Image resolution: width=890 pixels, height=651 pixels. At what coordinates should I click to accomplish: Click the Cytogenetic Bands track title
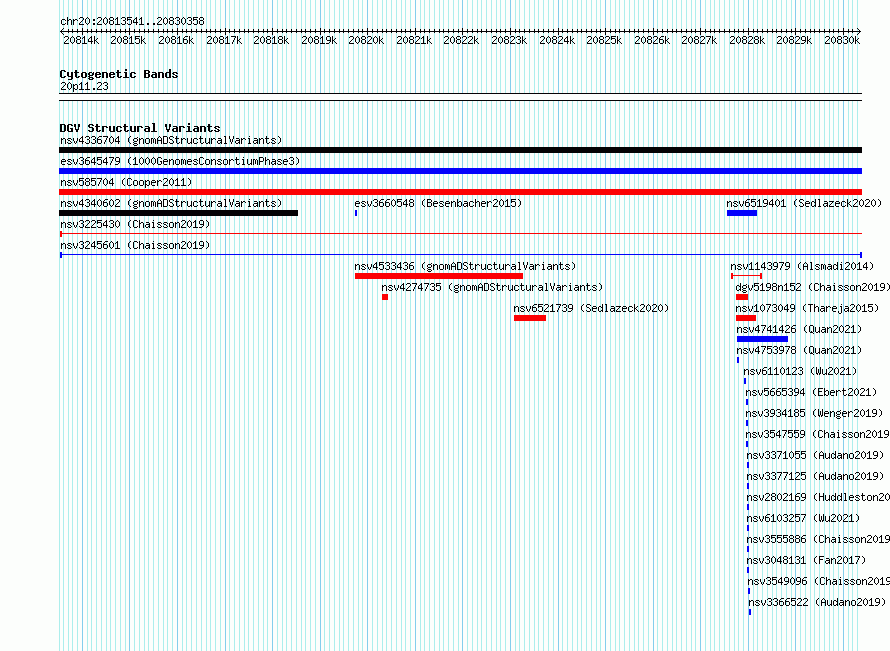(119, 74)
